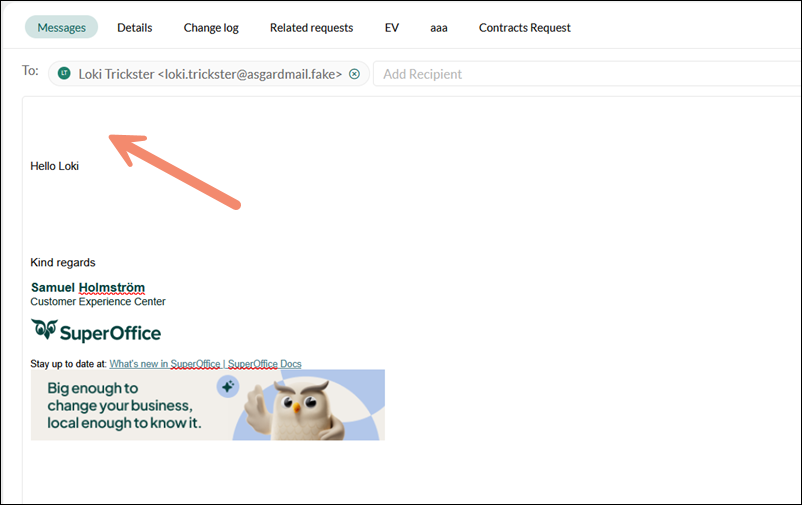
Task: Click the LT avatar on recipient chip
Action: 65,74
